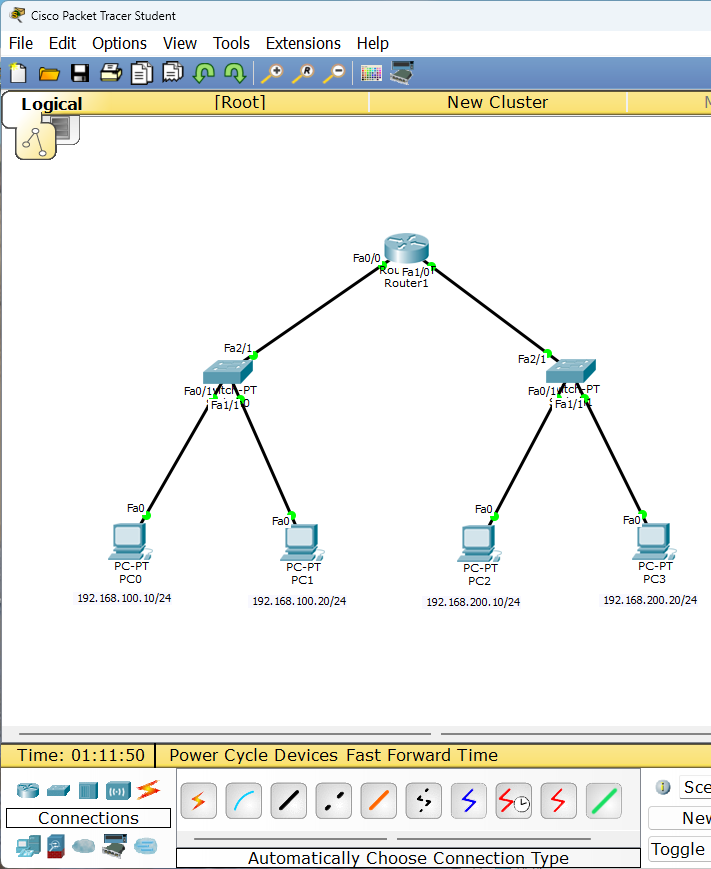Viewport: 711px width, 869px height.
Task: Open the Help menu
Action: click(x=372, y=43)
